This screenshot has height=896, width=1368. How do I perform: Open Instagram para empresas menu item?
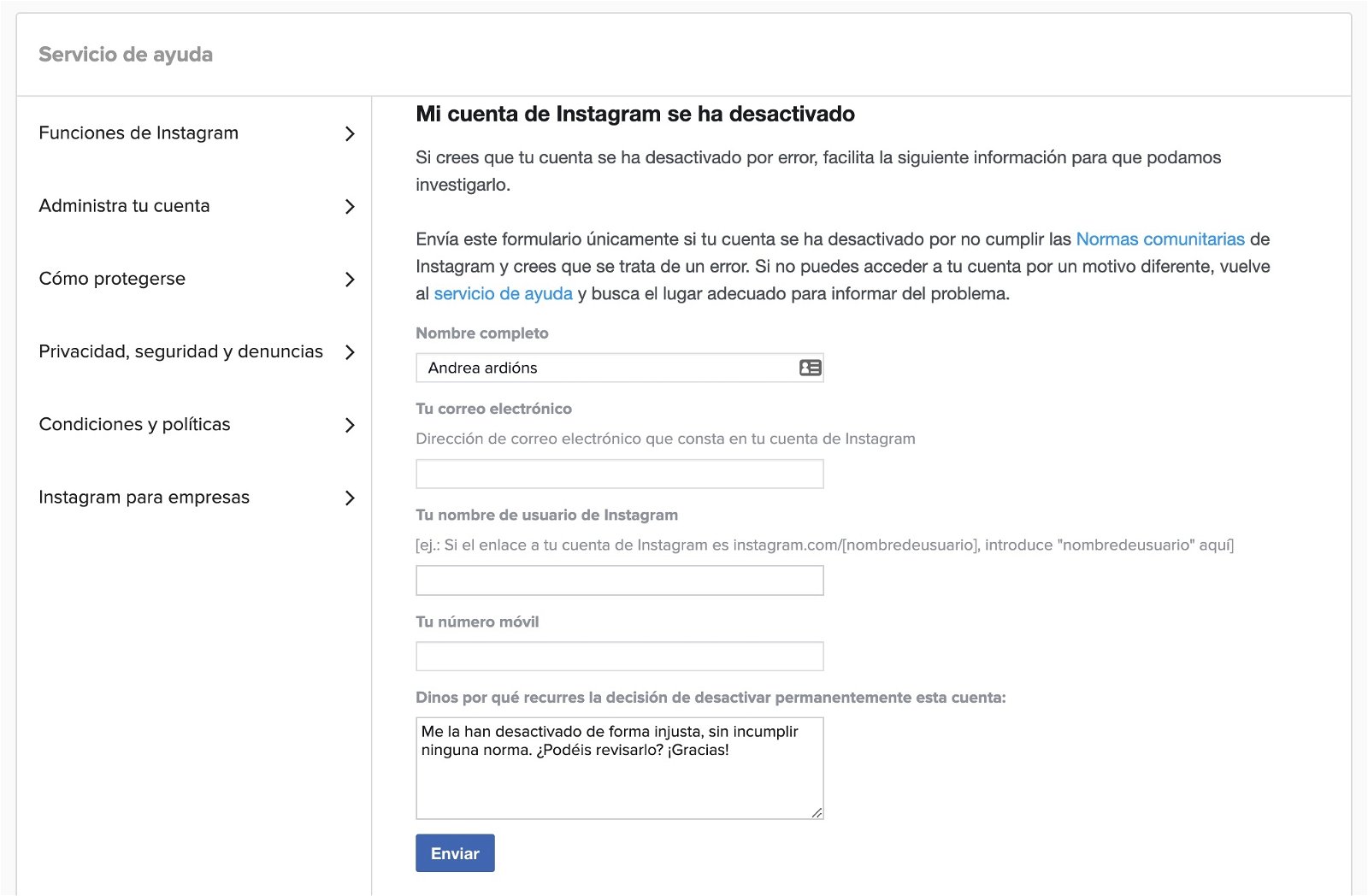click(x=195, y=498)
